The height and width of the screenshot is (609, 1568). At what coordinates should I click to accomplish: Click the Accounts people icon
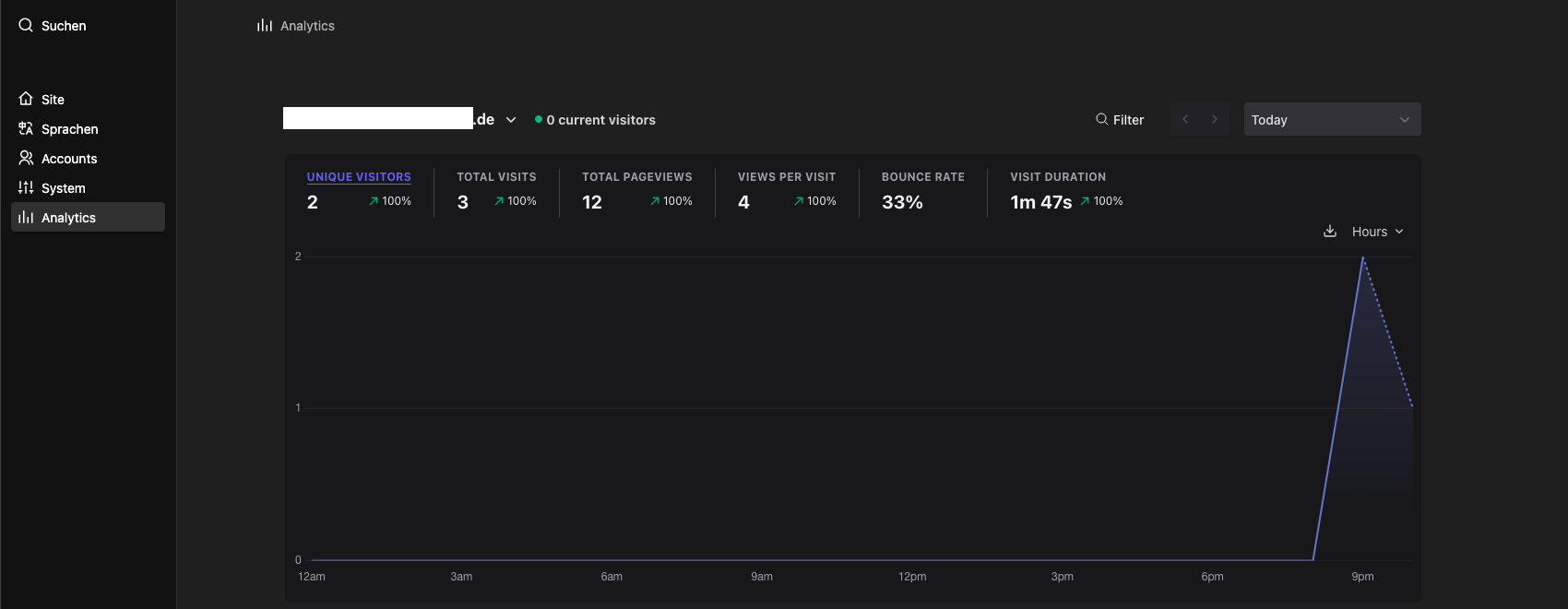[x=26, y=159]
